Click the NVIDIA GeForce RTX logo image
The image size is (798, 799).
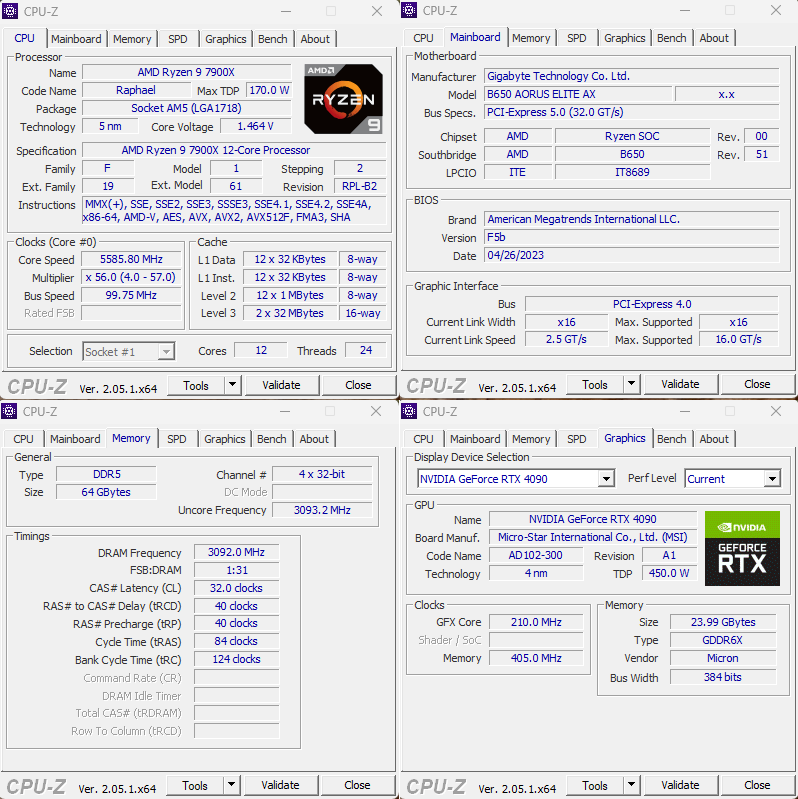pos(742,548)
